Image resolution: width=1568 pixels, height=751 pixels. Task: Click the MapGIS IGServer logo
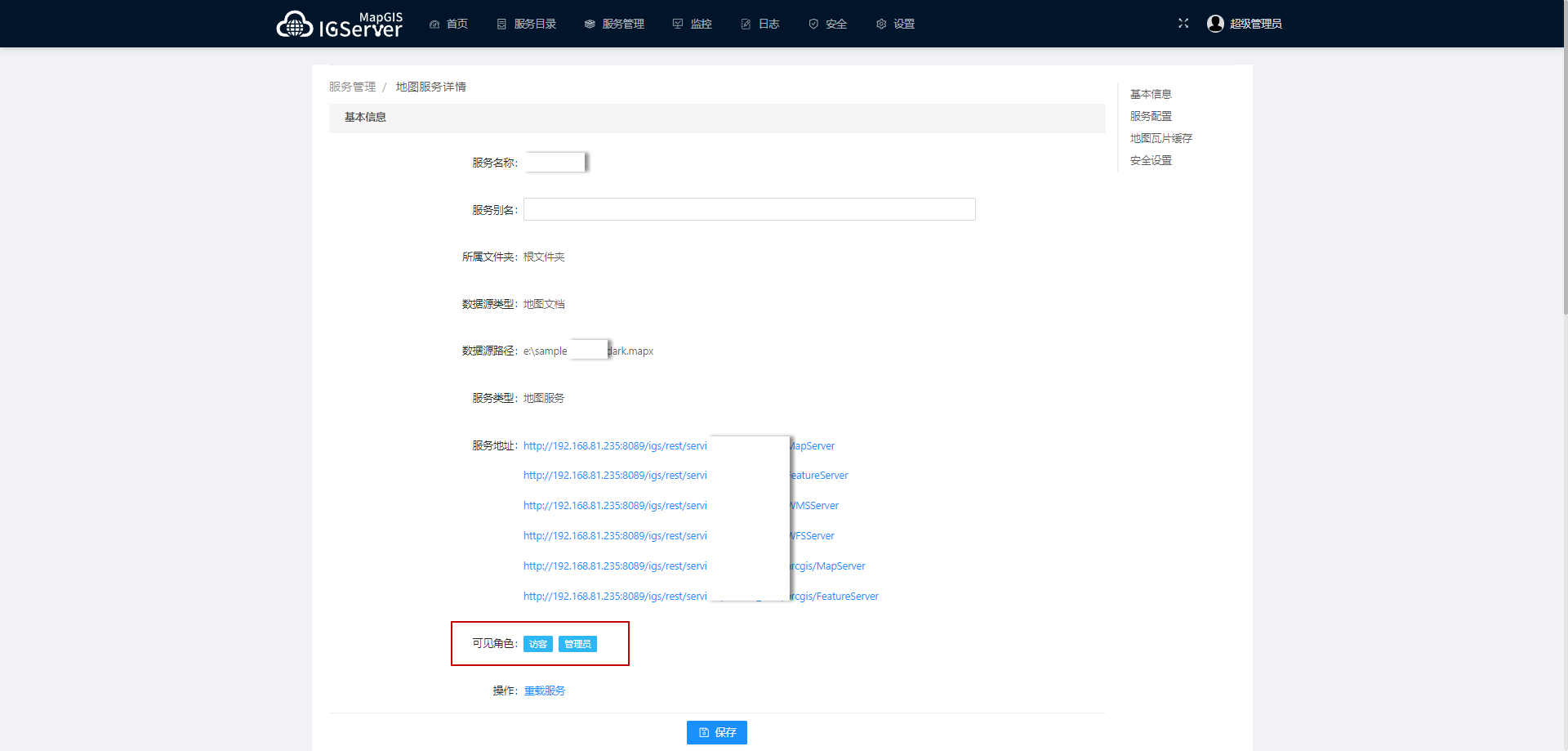[339, 25]
